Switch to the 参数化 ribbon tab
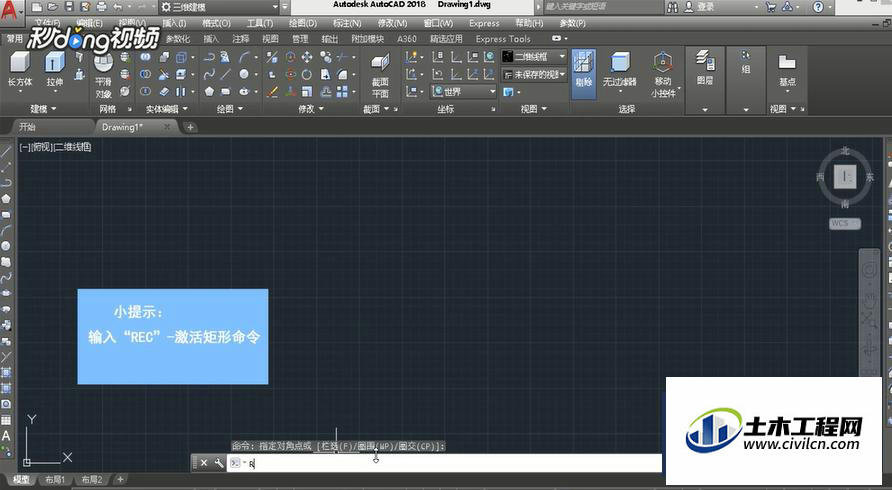 [178, 39]
